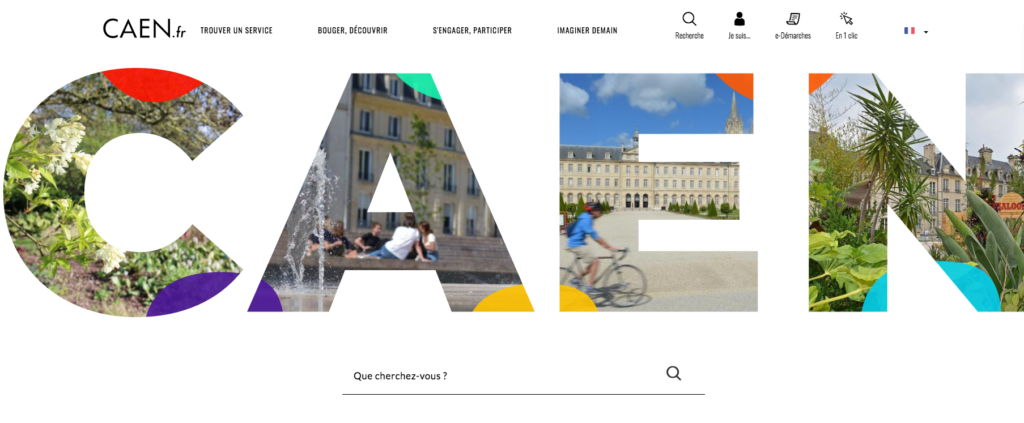The height and width of the screenshot is (423, 1024).
Task: Click the French flag icon
Action: [909, 31]
